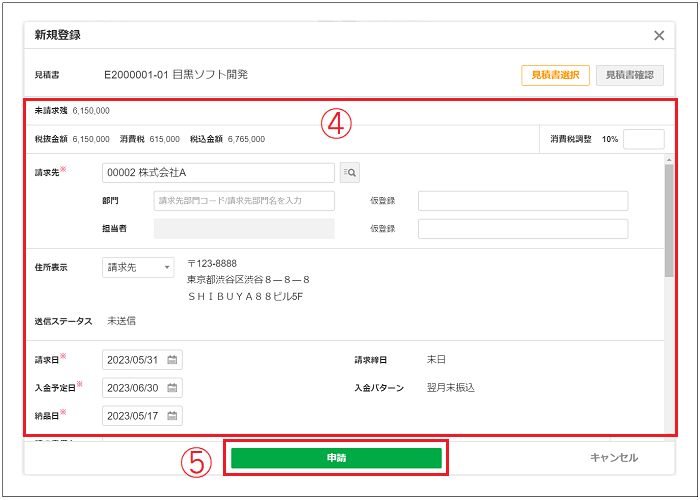Click the 納品日 date 2023/05/17
The height and width of the screenshot is (500, 700).
click(133, 416)
